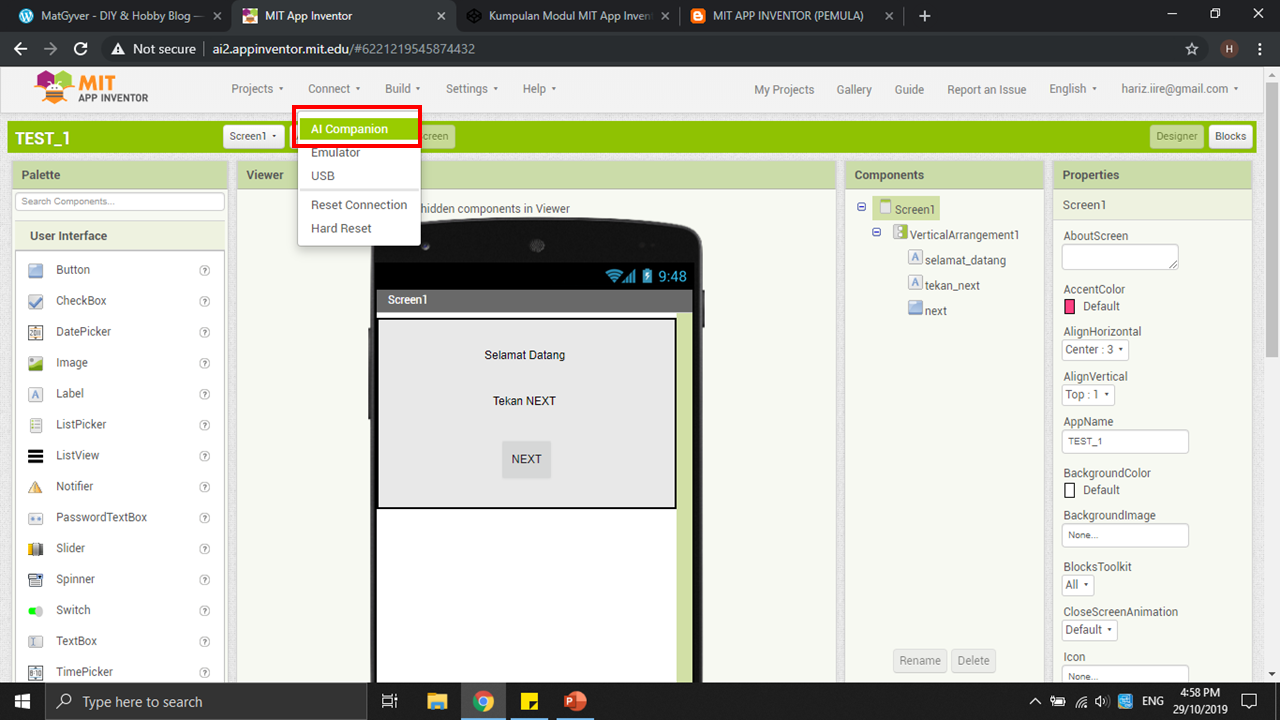Reload the page with the refresh icon
This screenshot has width=1280, height=720.
coord(81,49)
